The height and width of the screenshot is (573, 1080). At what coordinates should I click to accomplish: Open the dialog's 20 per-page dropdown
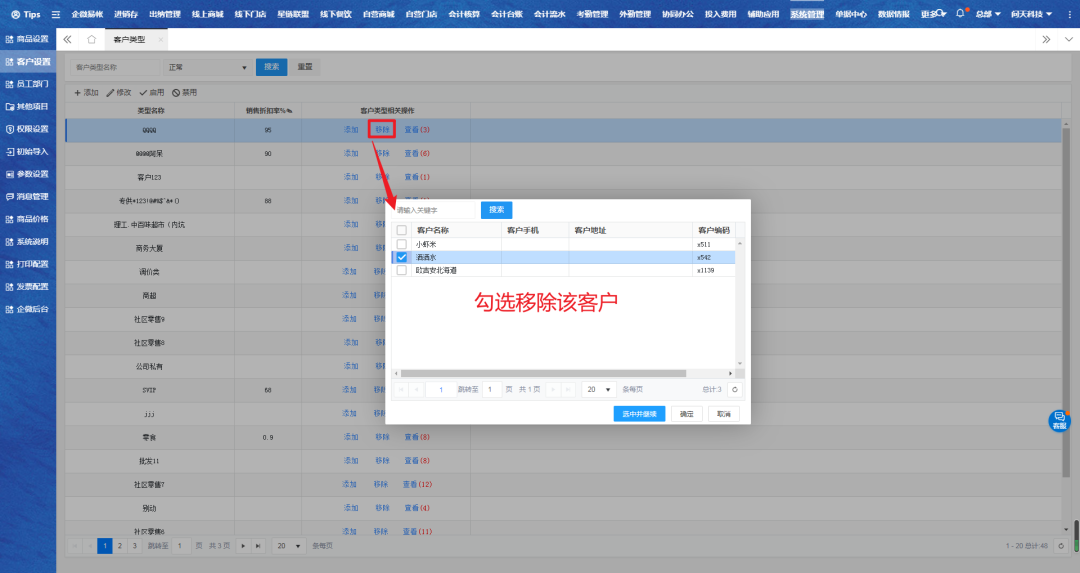click(600, 389)
